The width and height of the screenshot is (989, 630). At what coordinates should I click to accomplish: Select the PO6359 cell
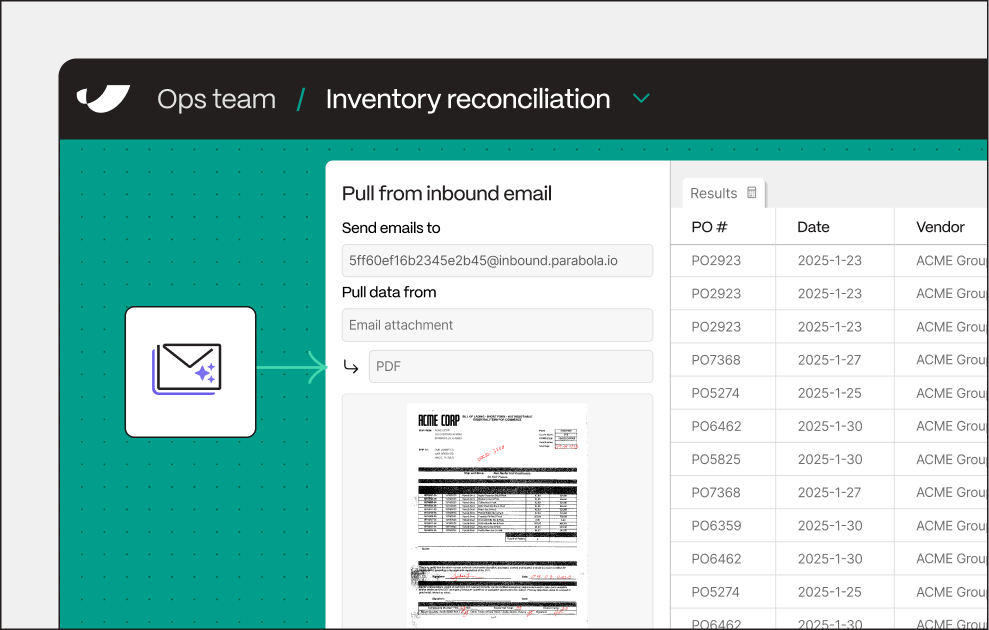pyautogui.click(x=723, y=525)
